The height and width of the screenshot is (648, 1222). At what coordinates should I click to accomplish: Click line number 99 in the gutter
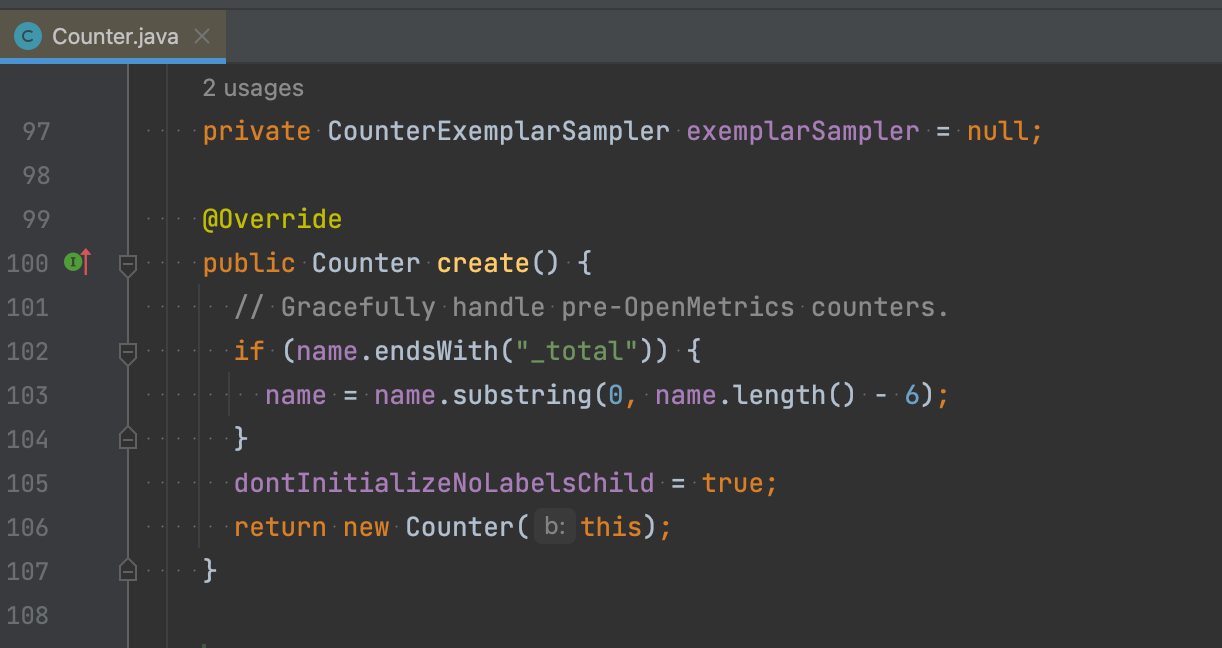(36, 219)
